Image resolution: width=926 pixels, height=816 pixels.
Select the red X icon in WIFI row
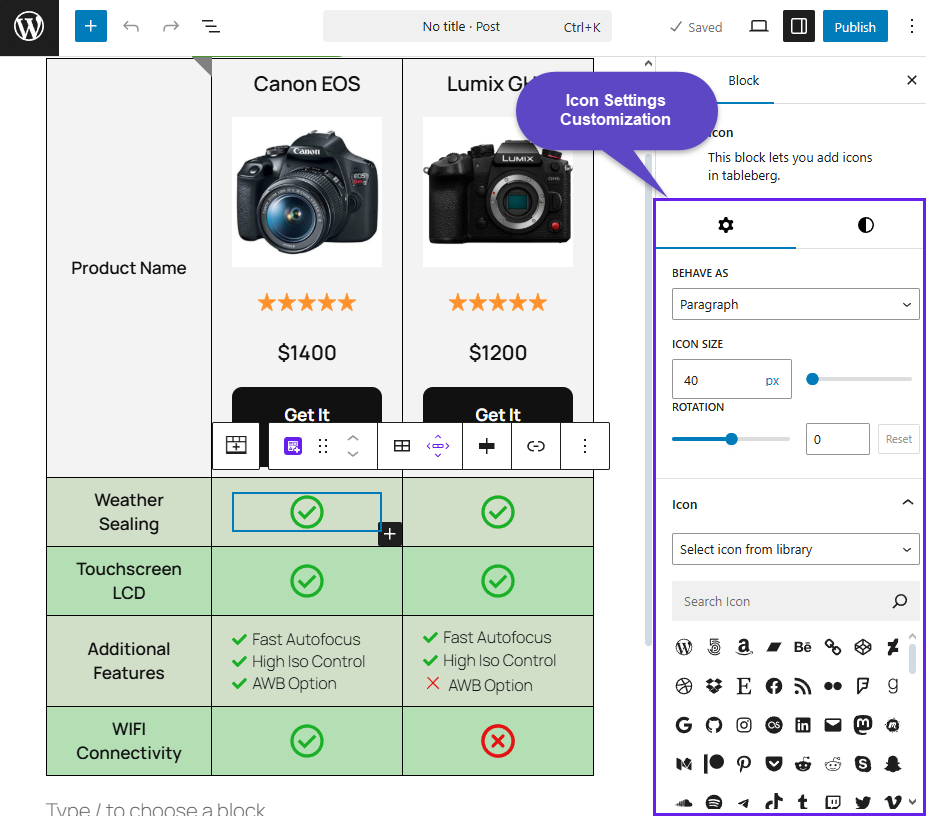498,741
